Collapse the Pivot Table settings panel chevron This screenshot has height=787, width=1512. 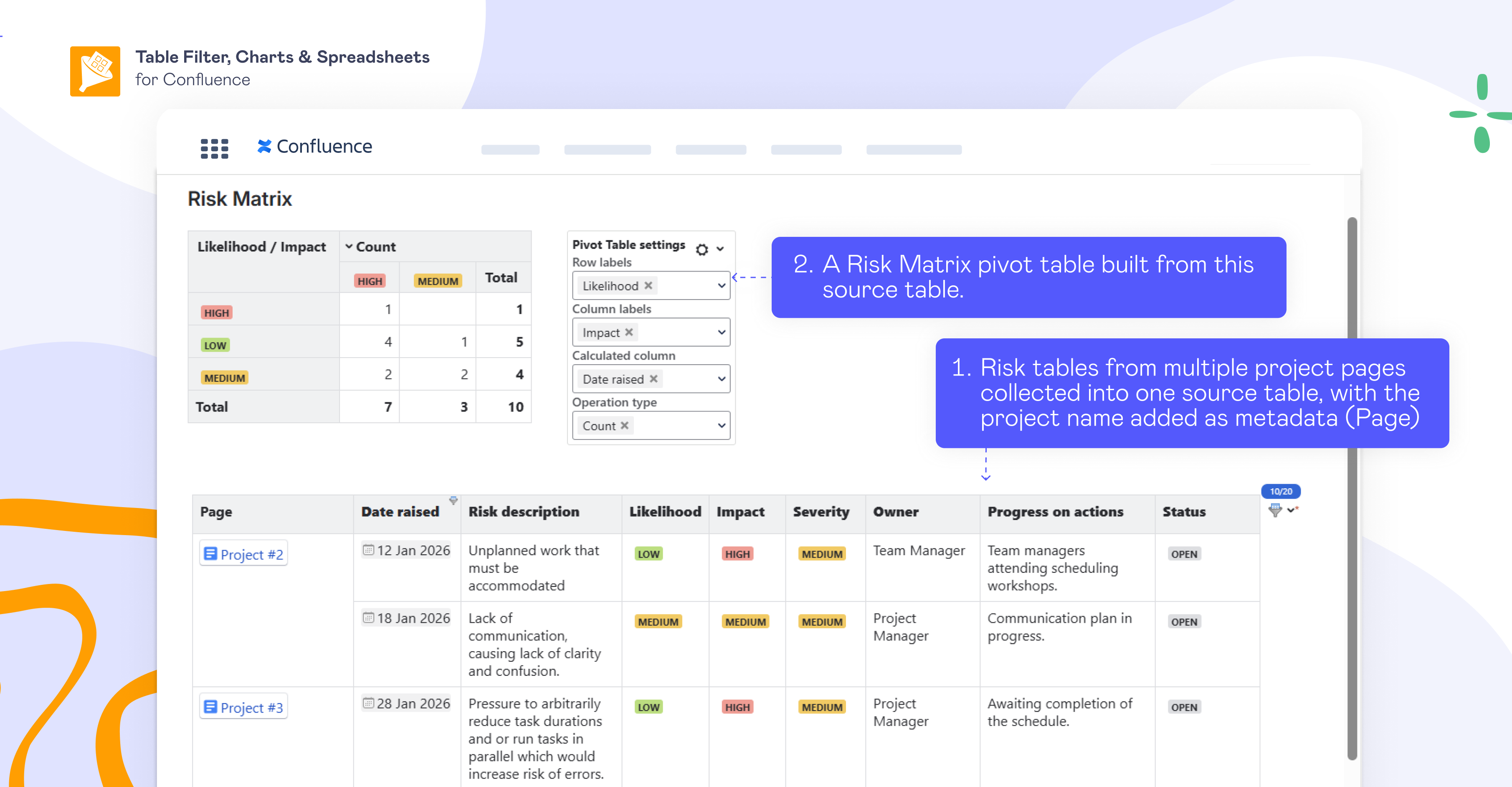tap(720, 249)
